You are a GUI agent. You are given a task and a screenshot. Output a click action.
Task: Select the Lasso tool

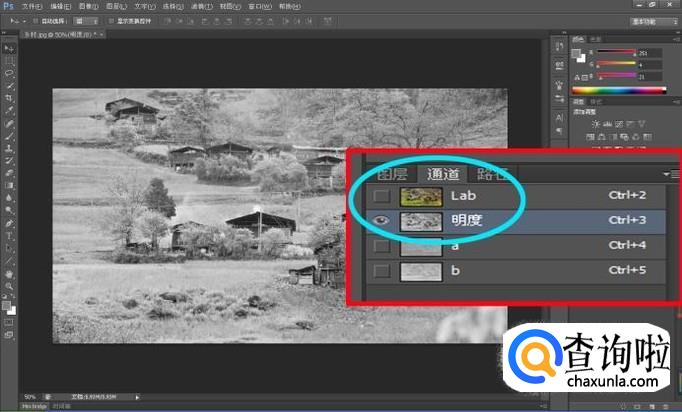(x=9, y=73)
